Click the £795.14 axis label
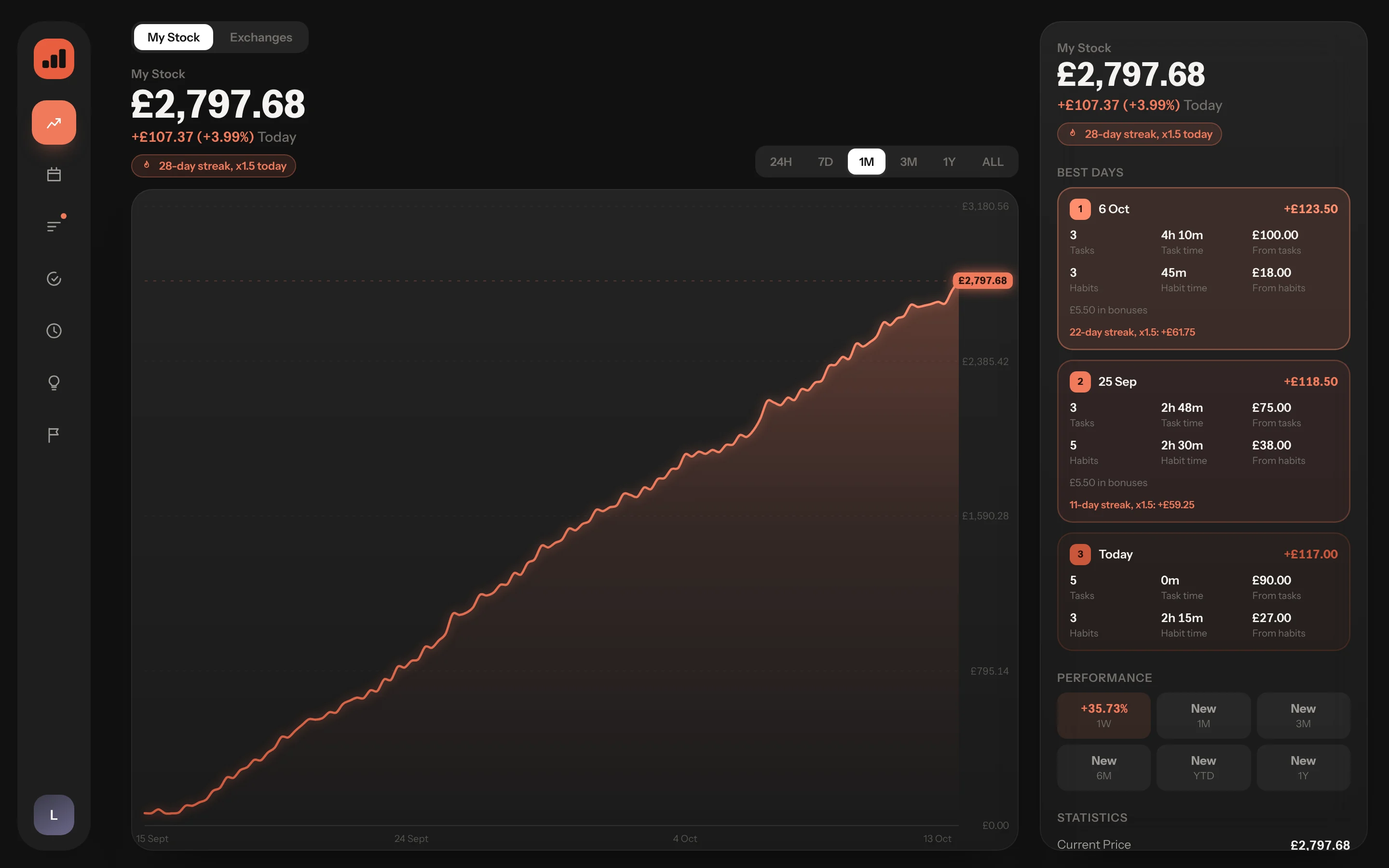 (x=989, y=671)
